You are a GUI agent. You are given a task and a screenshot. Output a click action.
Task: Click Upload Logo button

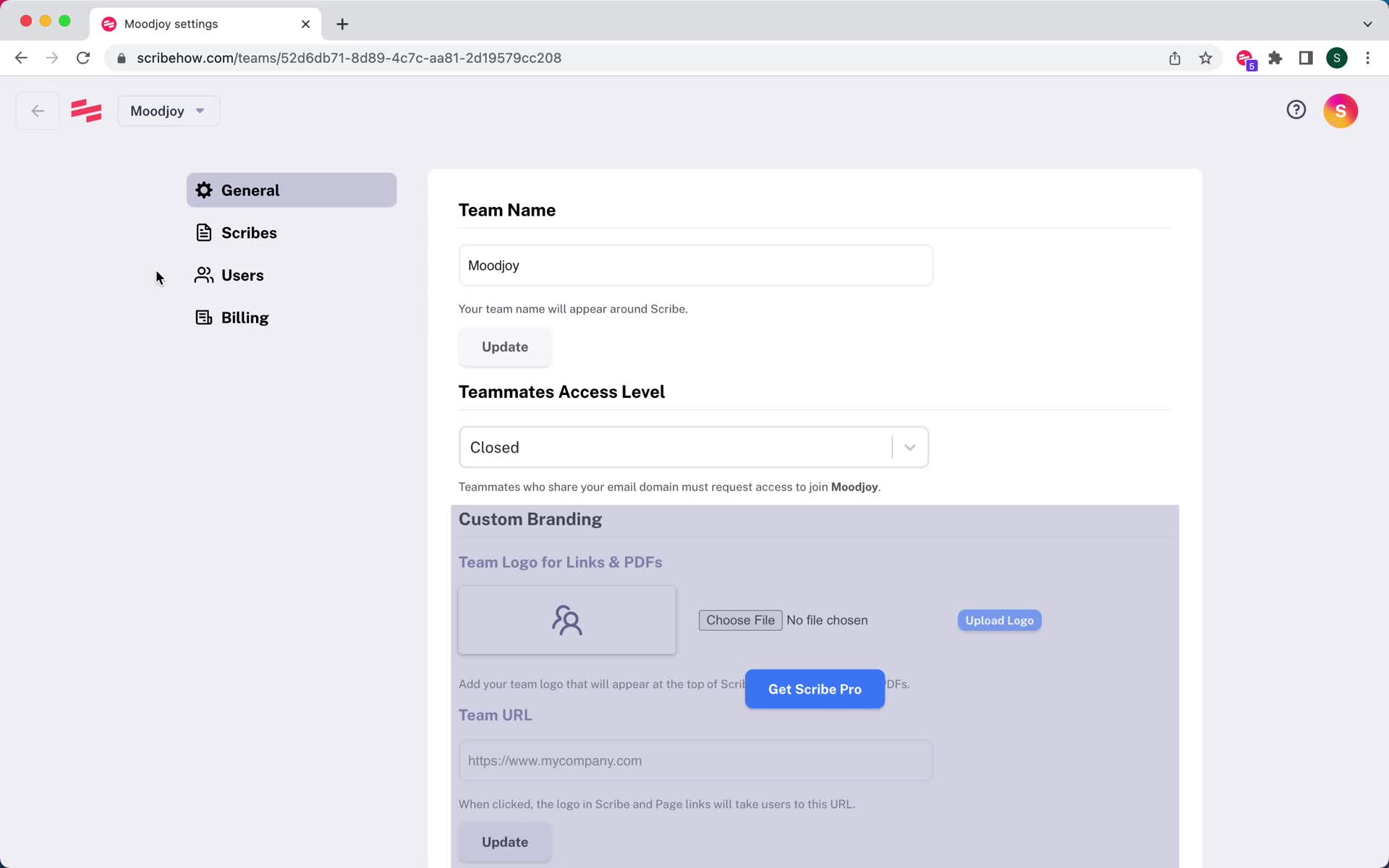999,620
